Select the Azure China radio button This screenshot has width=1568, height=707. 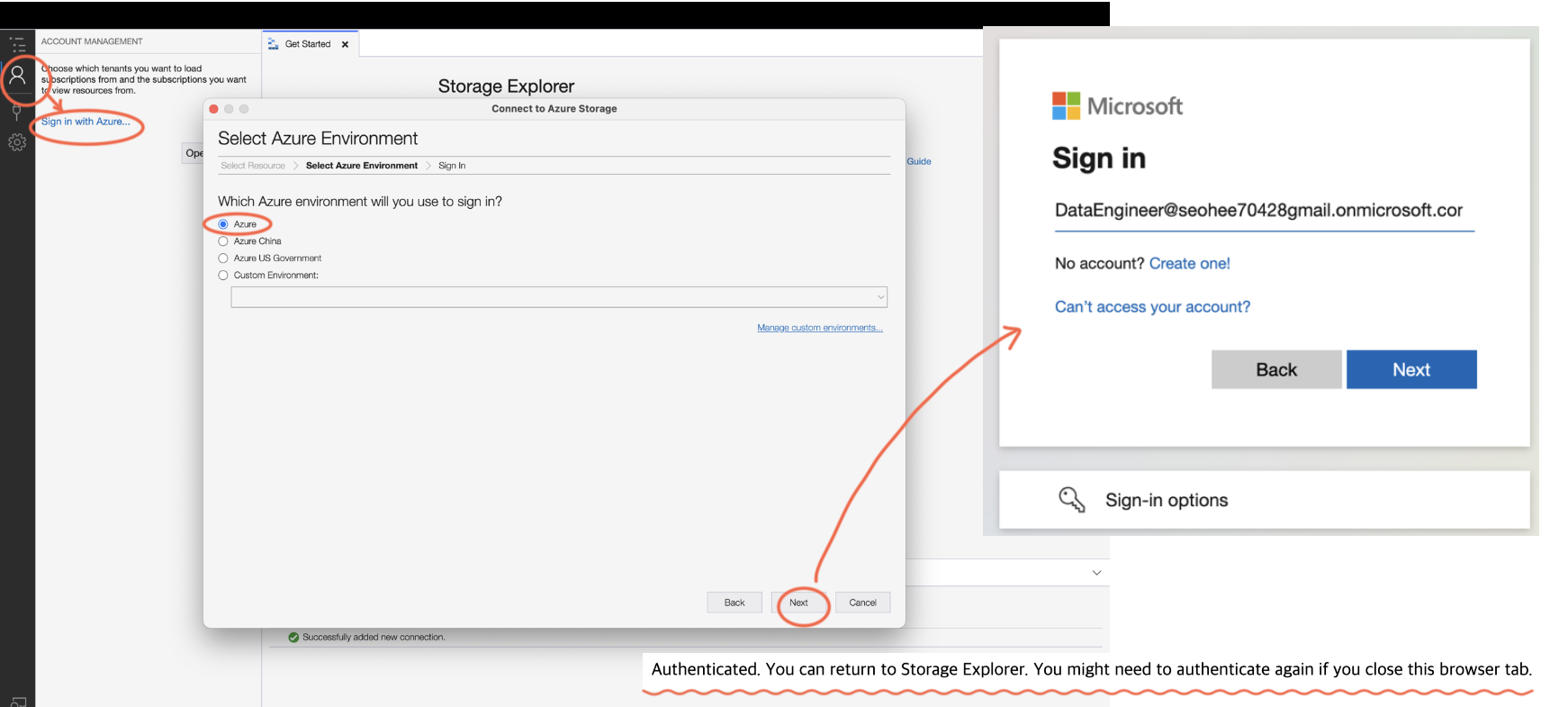[223, 241]
